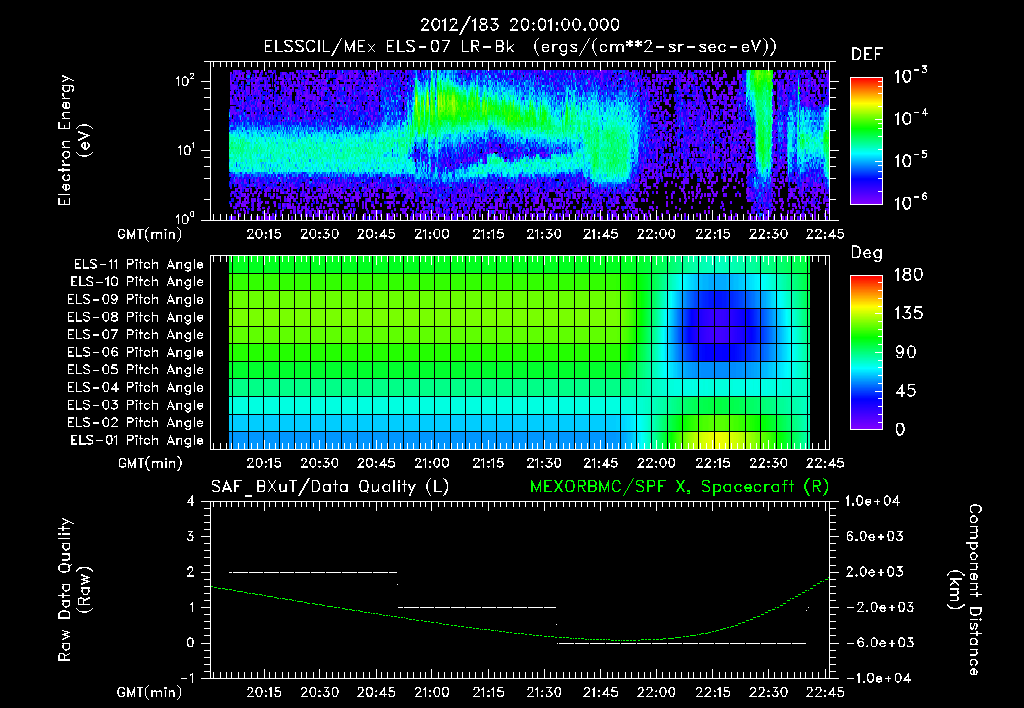1024x708 pixels.
Task: Click the 20:15 tick label on the bottom plot
Action: coord(263,692)
